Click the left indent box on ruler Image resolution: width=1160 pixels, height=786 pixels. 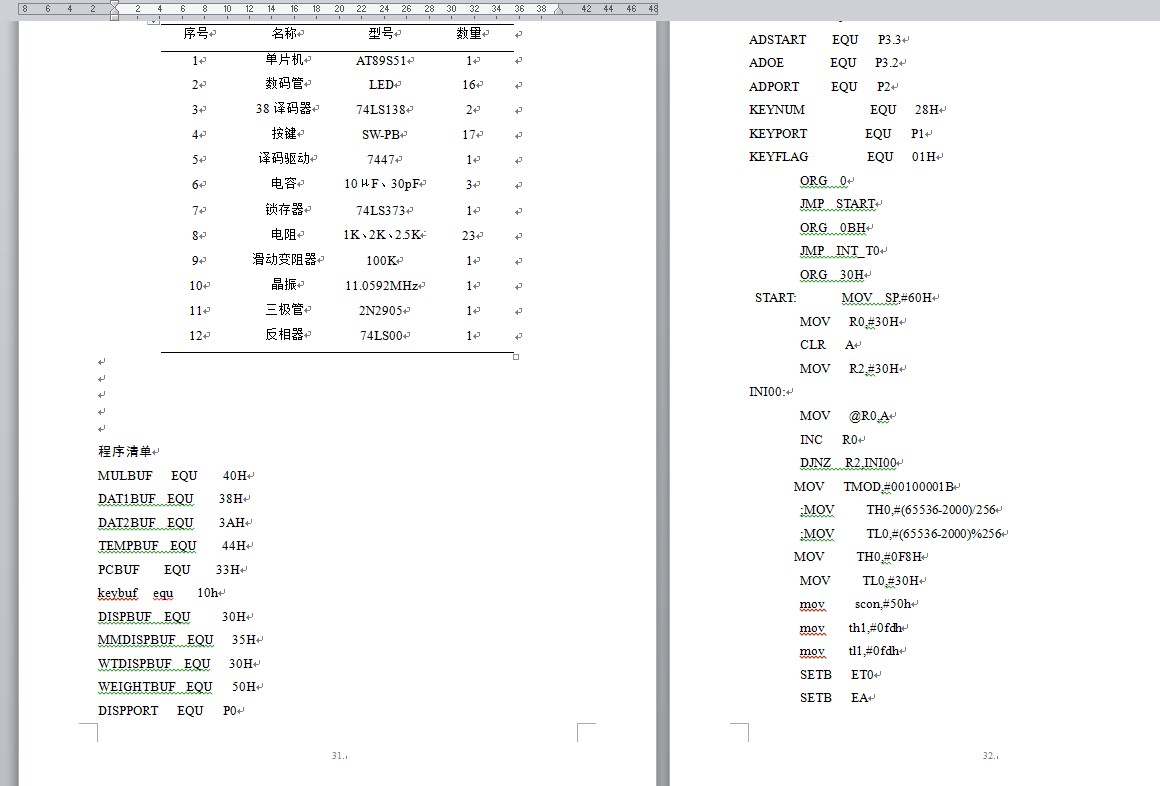[x=115, y=17]
